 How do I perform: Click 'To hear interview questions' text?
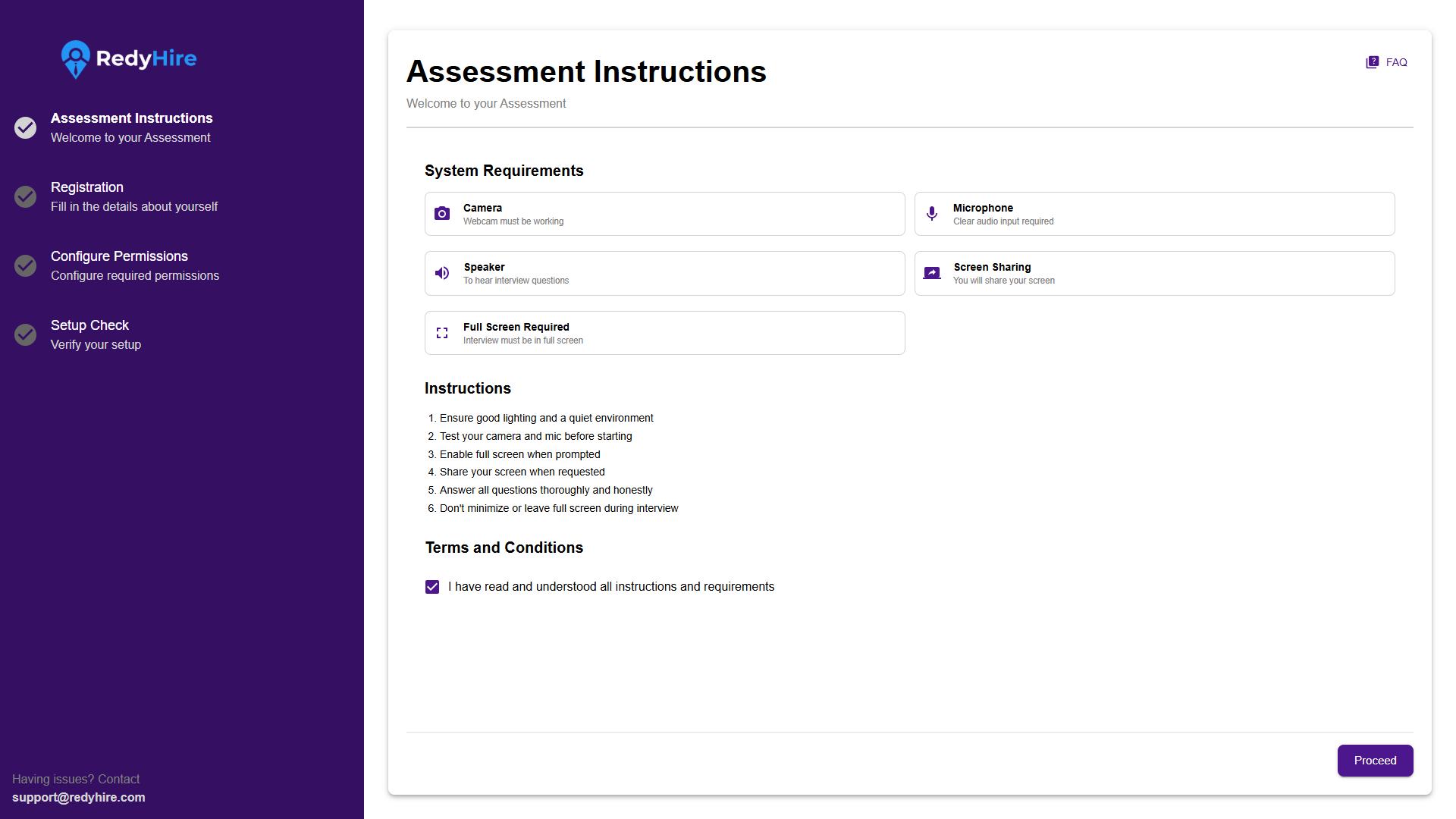516,281
